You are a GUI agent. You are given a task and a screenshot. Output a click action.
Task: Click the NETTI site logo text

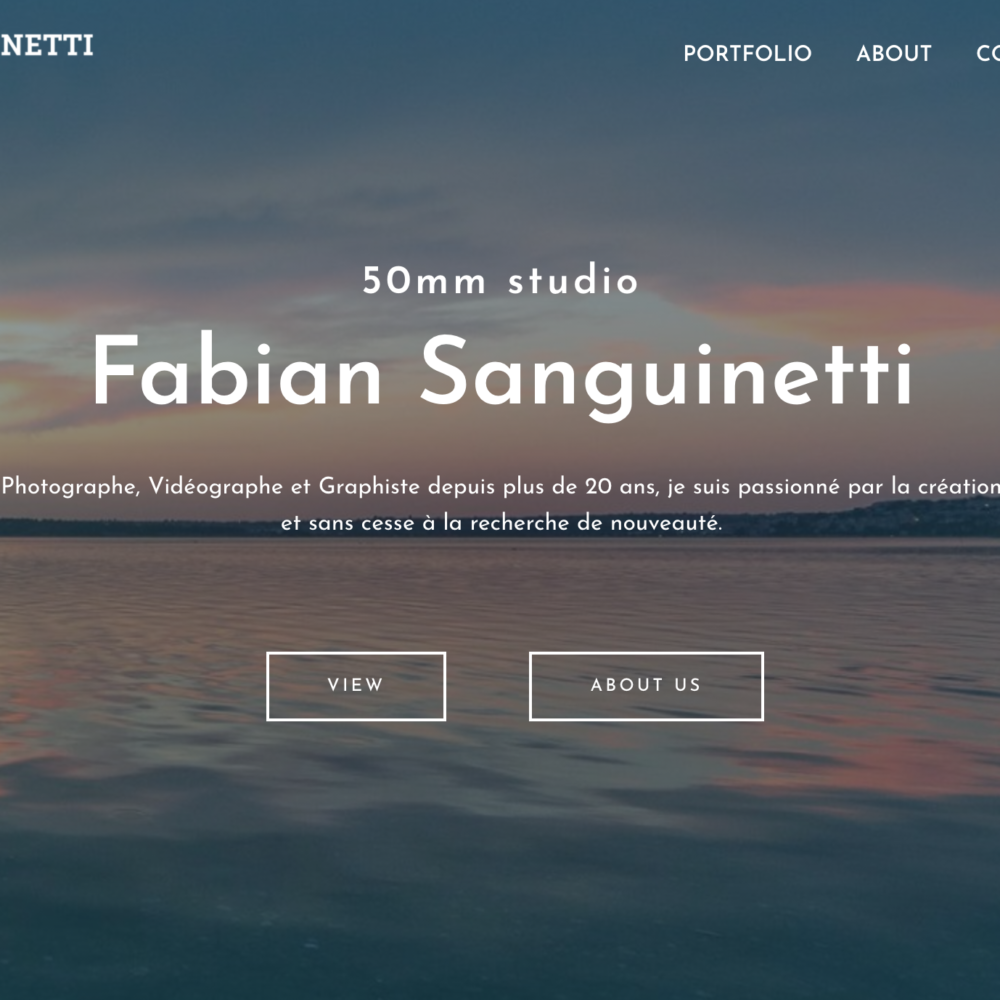pyautogui.click(x=47, y=45)
